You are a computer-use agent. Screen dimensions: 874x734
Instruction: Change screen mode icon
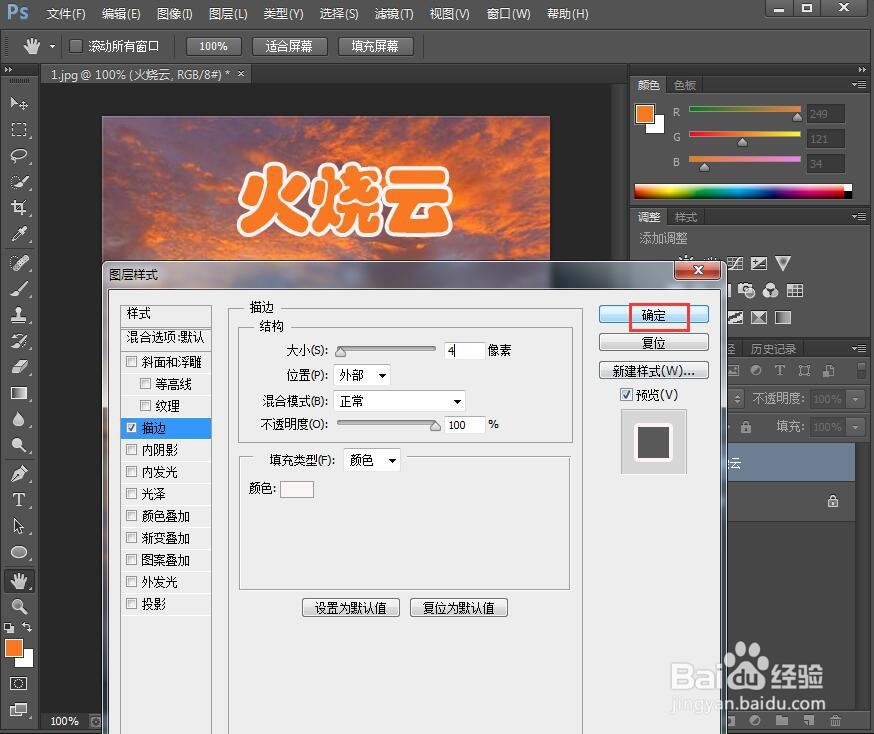click(x=18, y=709)
